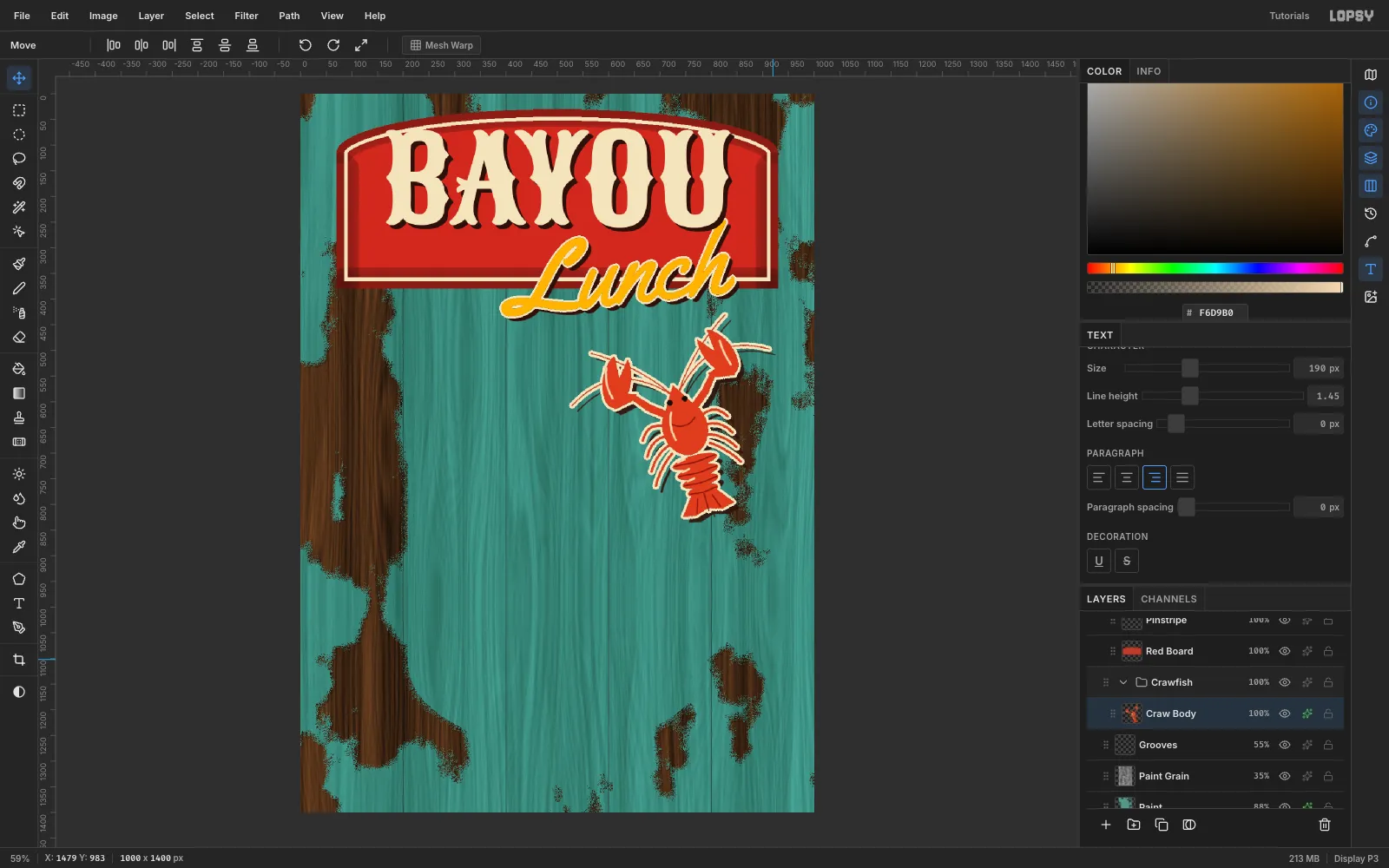The width and height of the screenshot is (1389, 868).
Task: Click the Undo arrow in the options bar
Action: click(306, 45)
